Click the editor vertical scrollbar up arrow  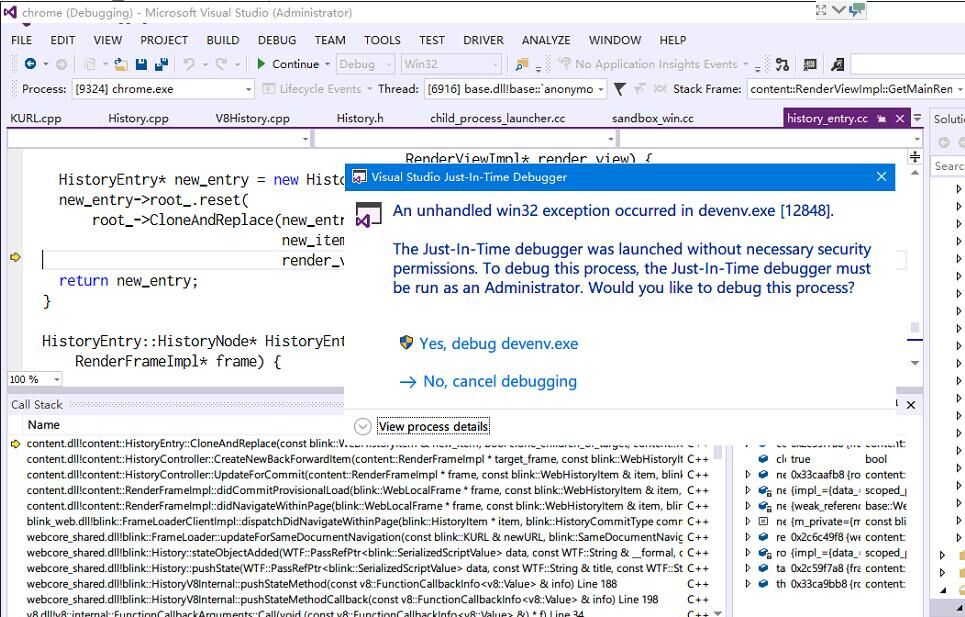[x=915, y=173]
